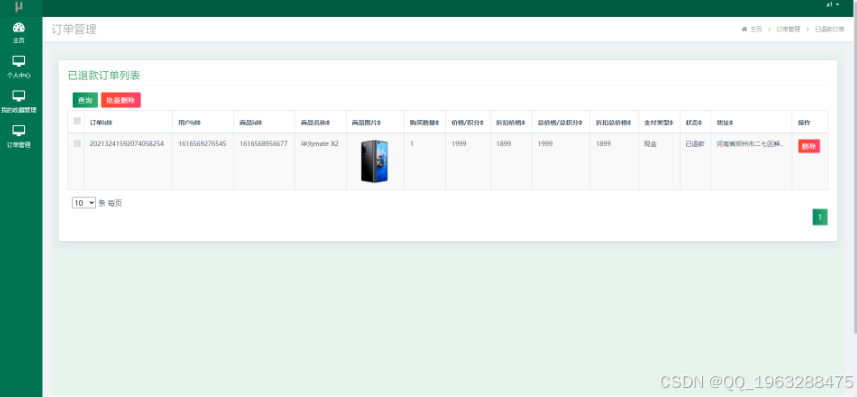Click the 已退款订单列表 panel title
This screenshot has height=397, width=857.
tap(104, 76)
